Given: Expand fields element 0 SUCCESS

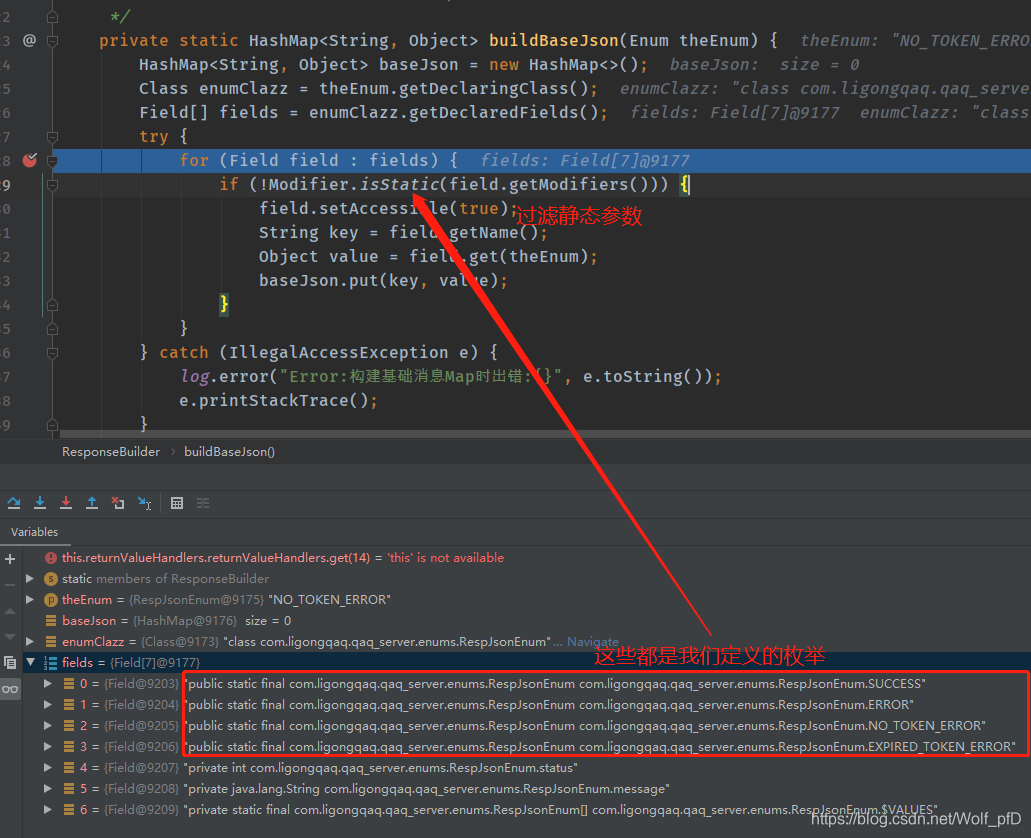Looking at the screenshot, I should pos(48,683).
